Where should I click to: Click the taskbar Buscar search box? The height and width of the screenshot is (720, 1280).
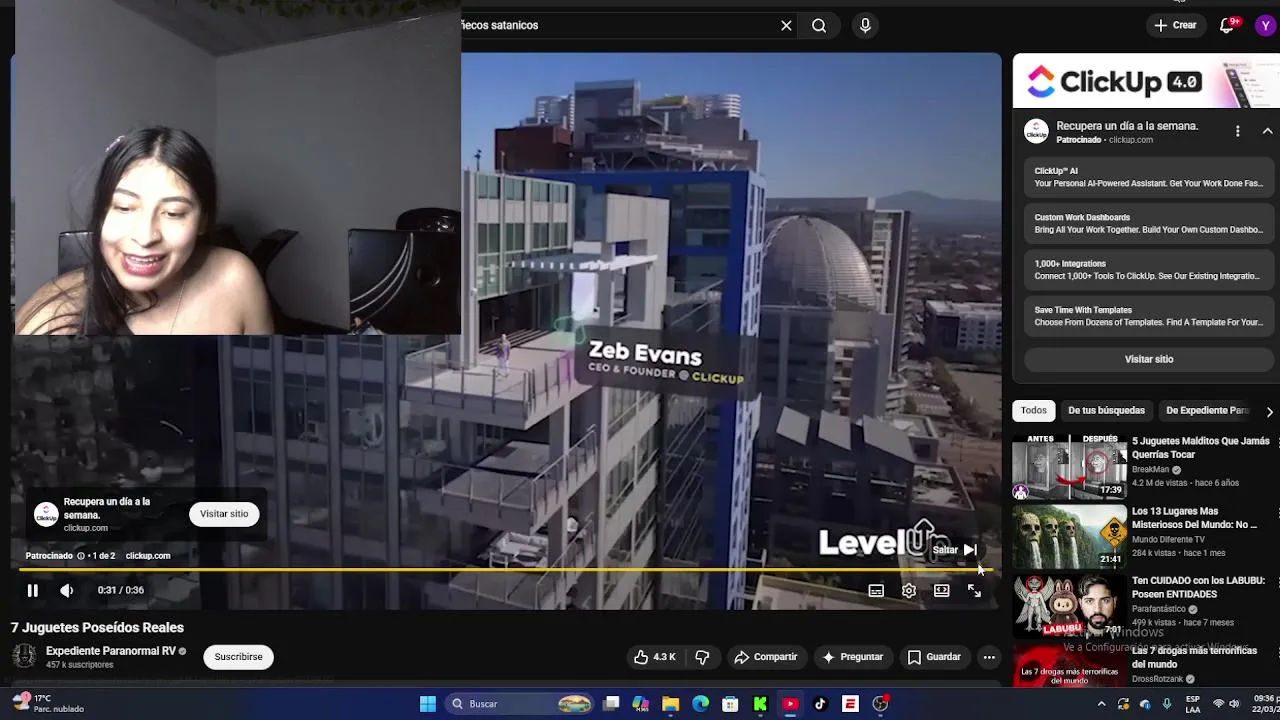520,704
